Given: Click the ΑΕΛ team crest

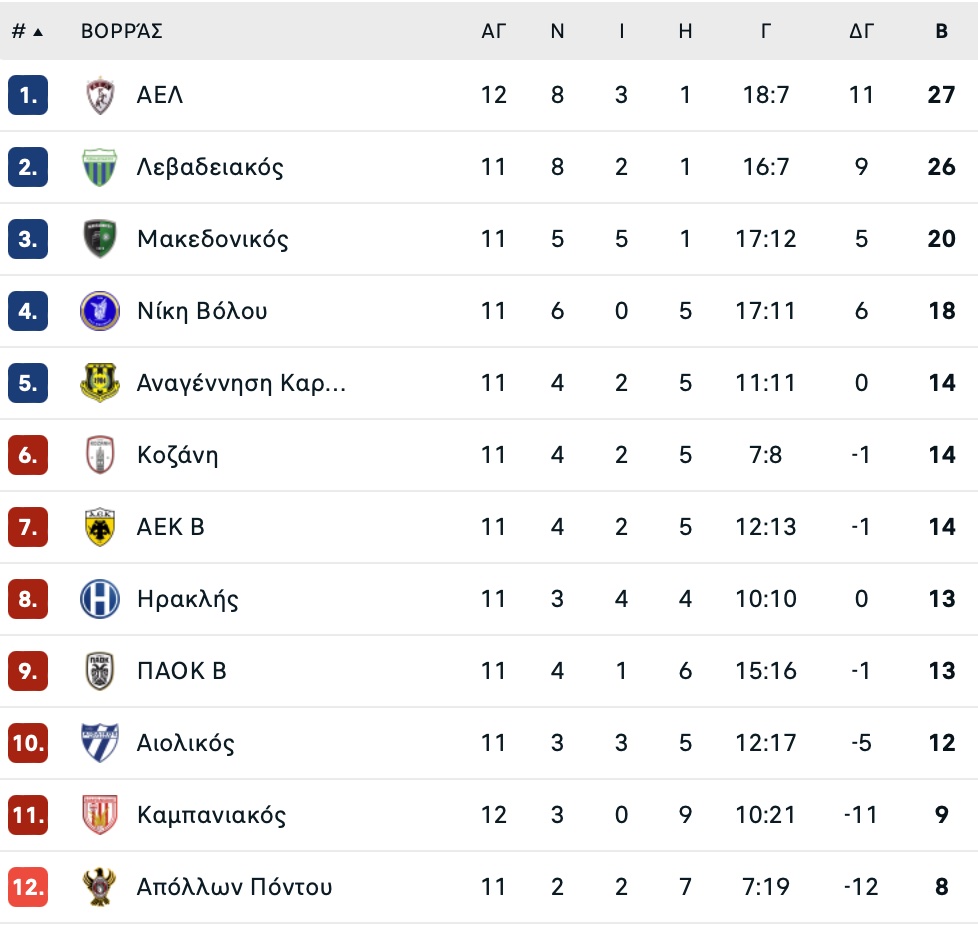Looking at the screenshot, I should [x=100, y=95].
